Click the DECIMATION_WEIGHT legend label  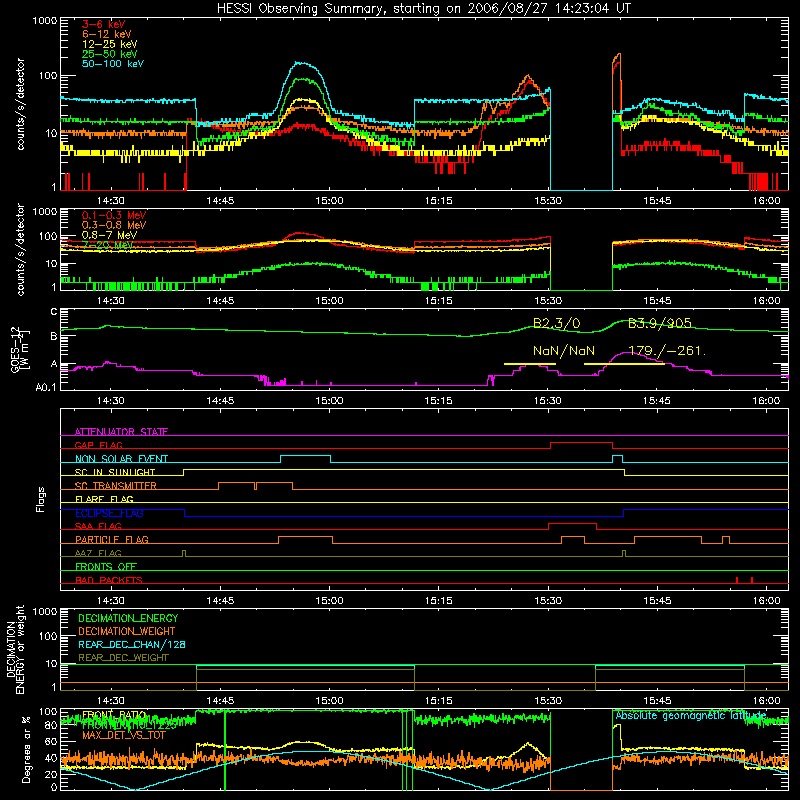coord(127,631)
